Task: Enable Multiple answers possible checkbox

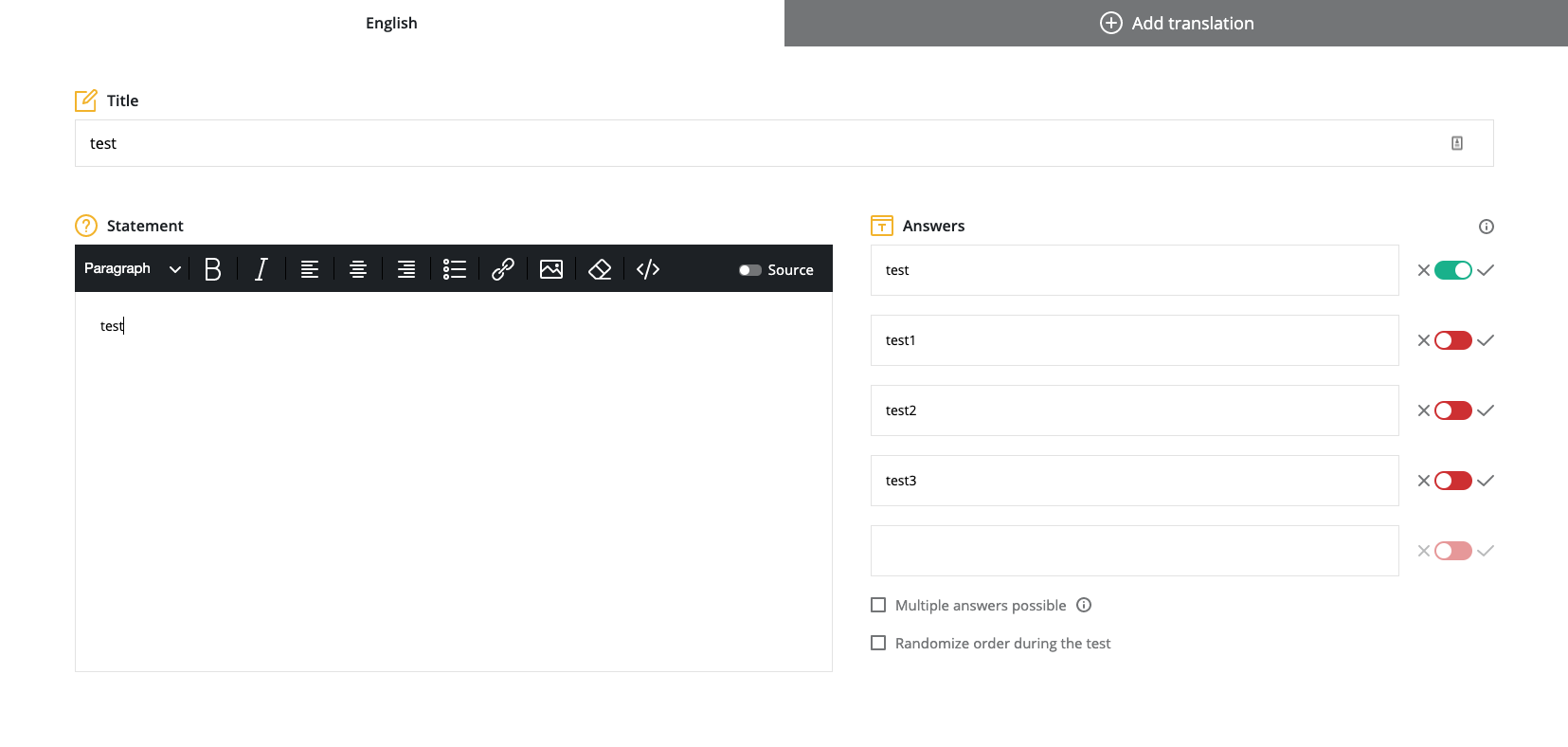Action: point(878,605)
